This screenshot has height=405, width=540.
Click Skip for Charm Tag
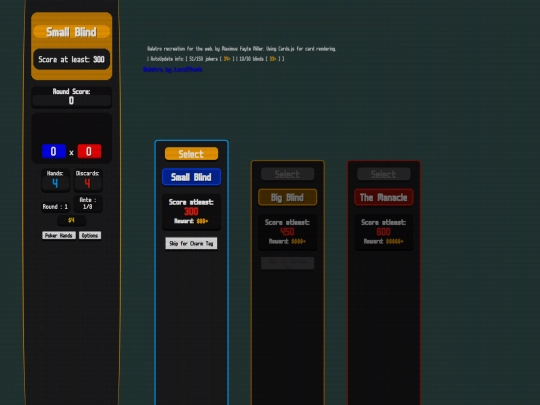[191, 243]
